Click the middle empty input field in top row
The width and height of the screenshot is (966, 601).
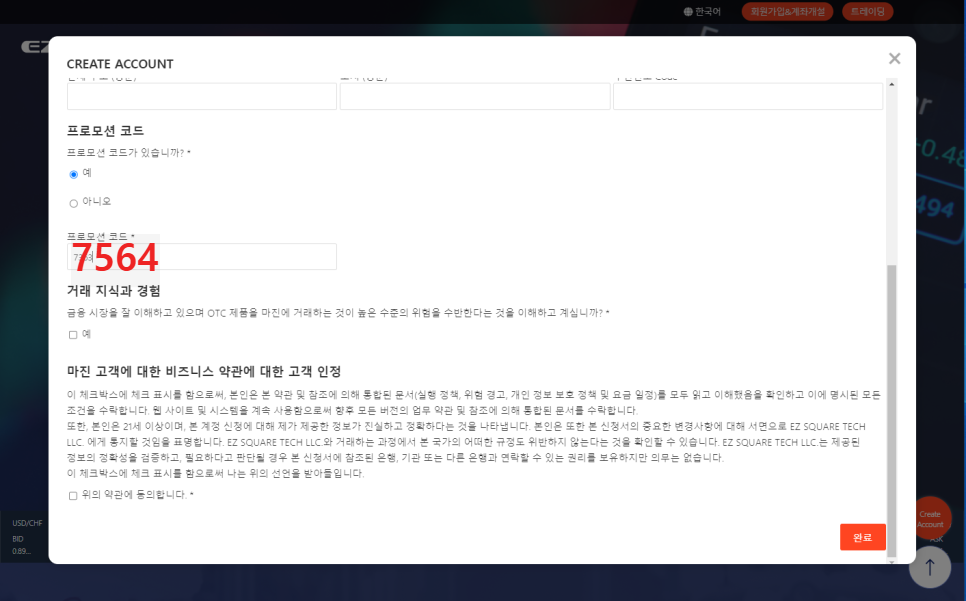pyautogui.click(x=475, y=97)
